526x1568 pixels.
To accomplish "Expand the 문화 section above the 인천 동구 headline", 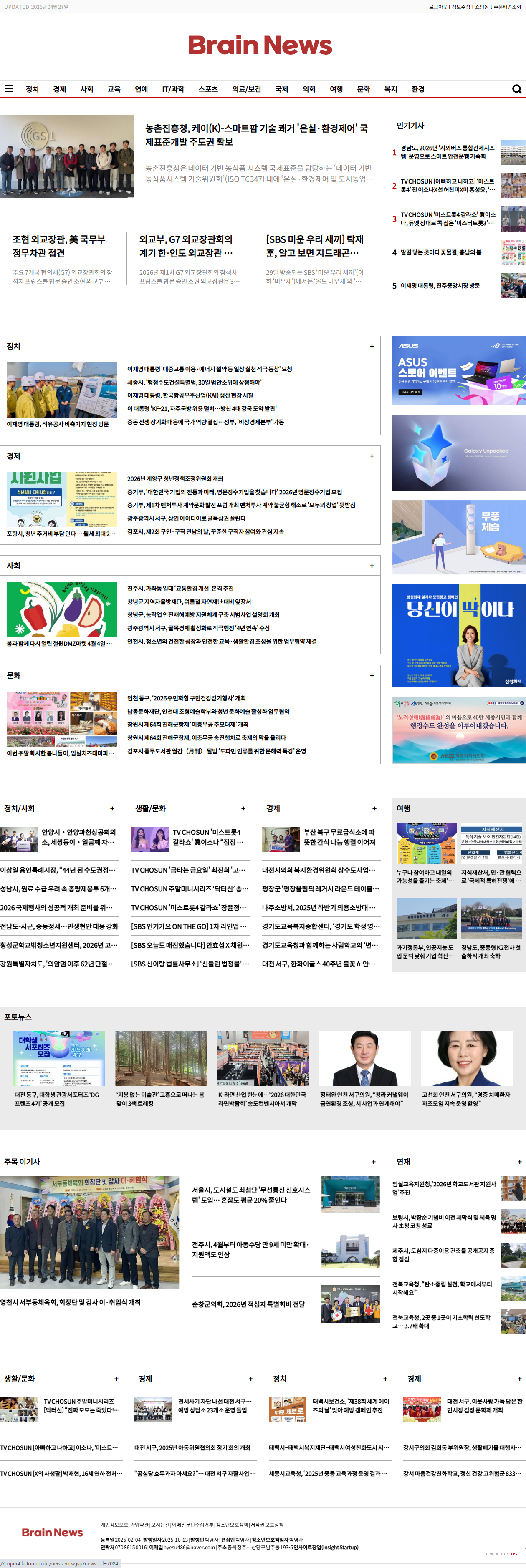I will tap(372, 675).
